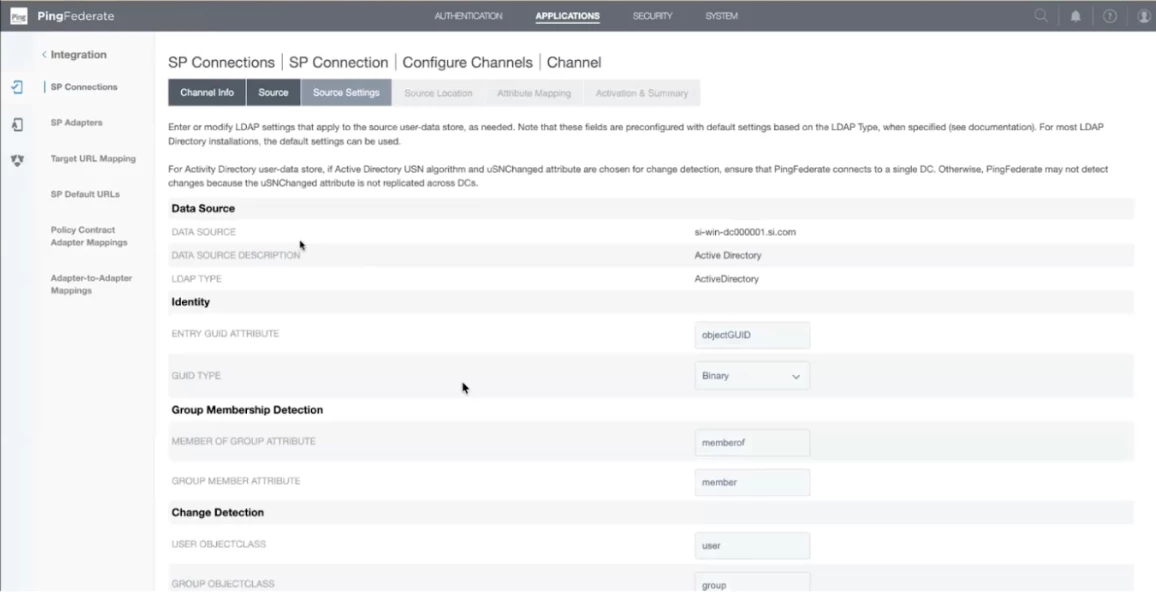Select the Source Settings tab
The height and width of the screenshot is (602, 1156).
[x=346, y=93]
